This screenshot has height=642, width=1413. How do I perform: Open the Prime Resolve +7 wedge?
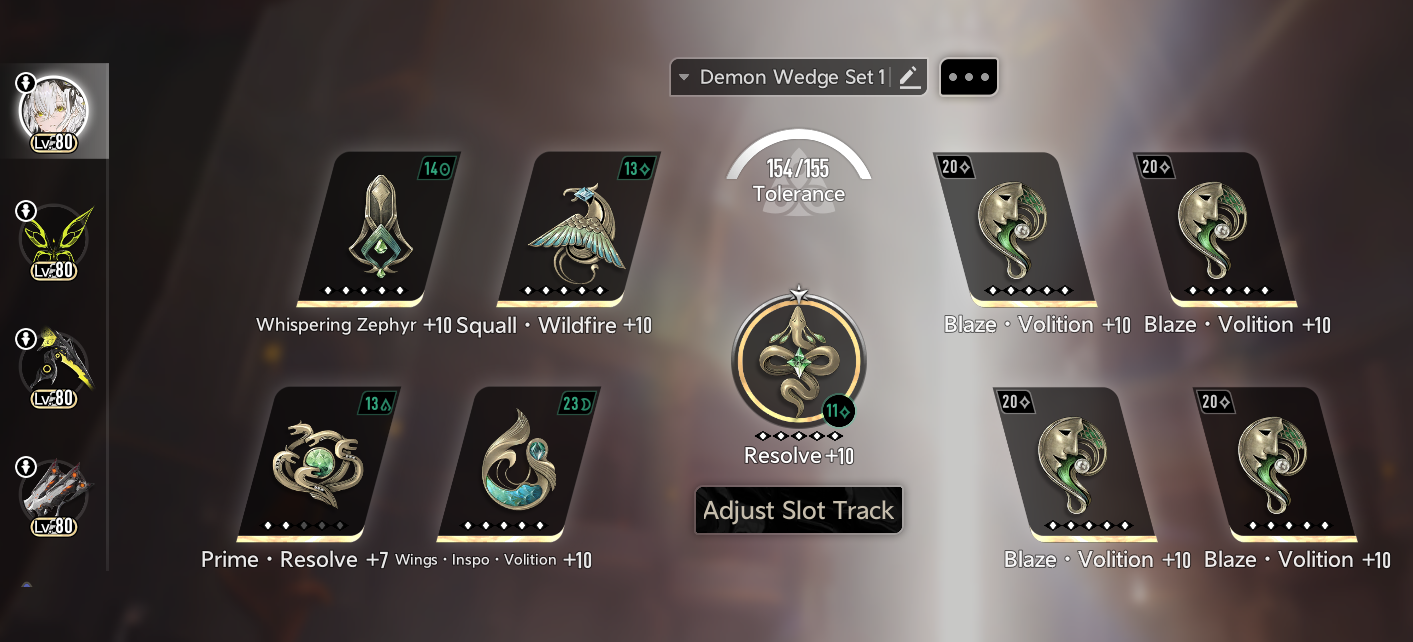pos(319,464)
